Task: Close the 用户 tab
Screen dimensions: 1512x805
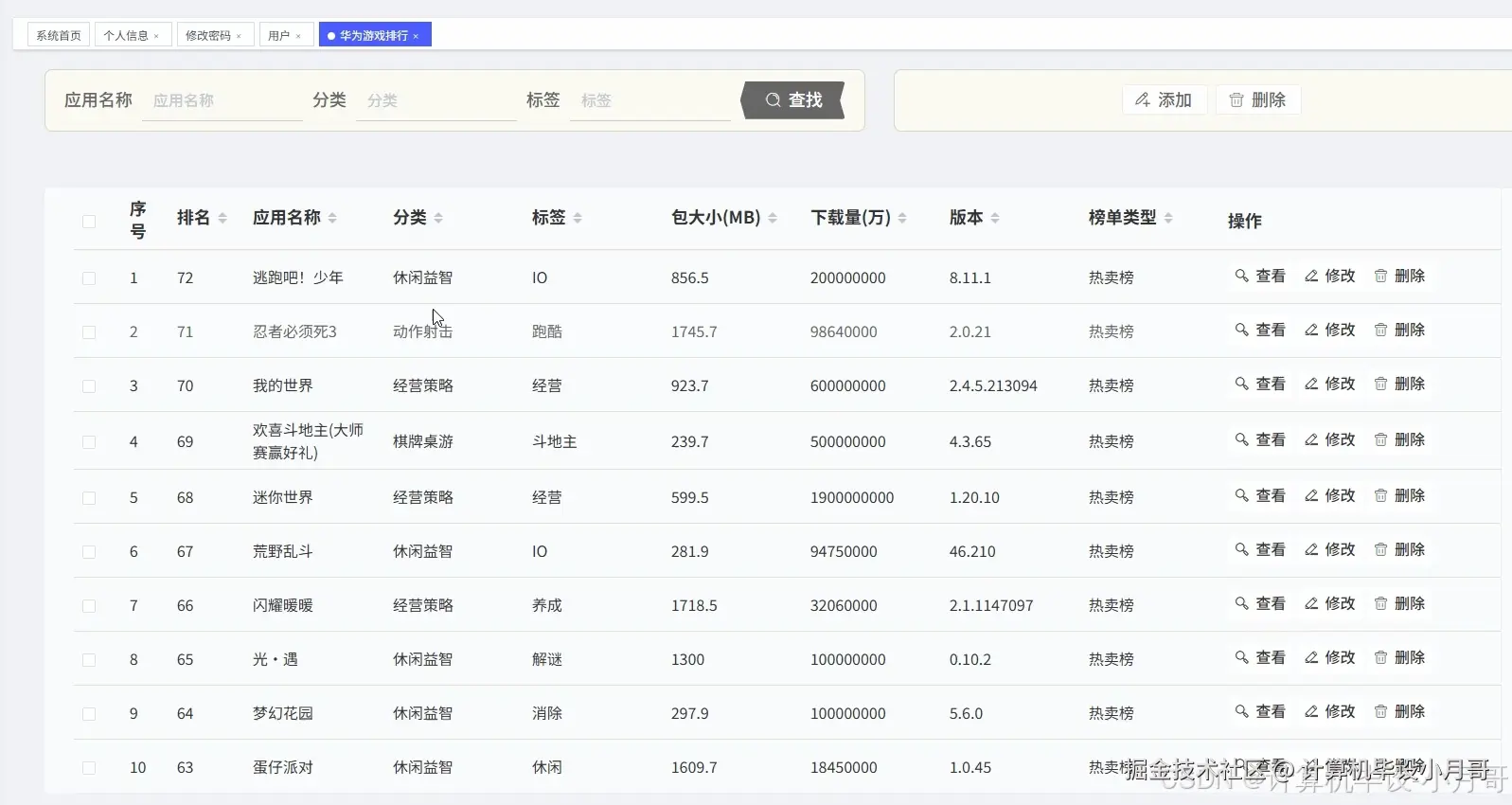Action: [298, 36]
